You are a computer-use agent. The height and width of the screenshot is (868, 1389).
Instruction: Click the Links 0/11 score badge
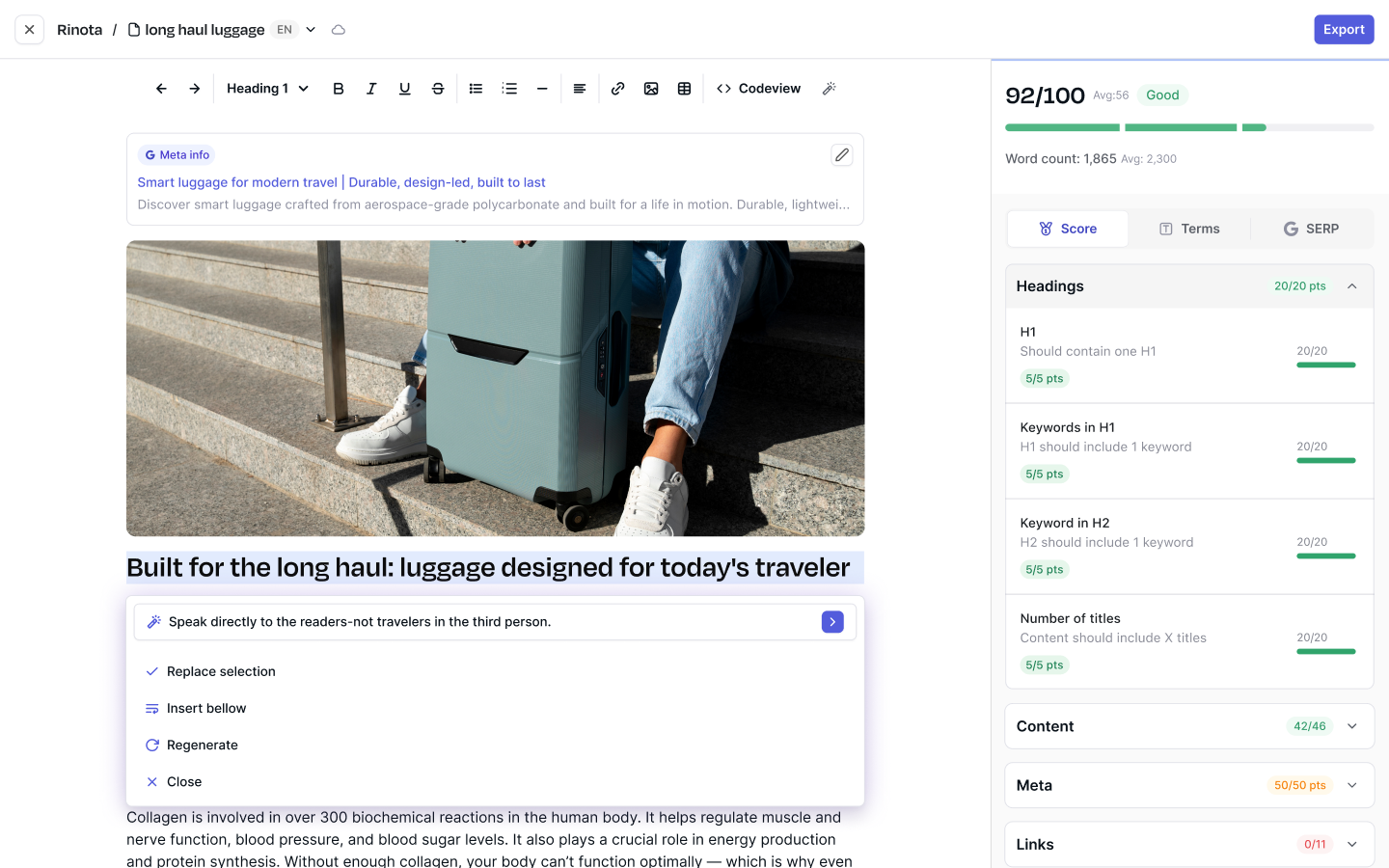[1315, 845]
